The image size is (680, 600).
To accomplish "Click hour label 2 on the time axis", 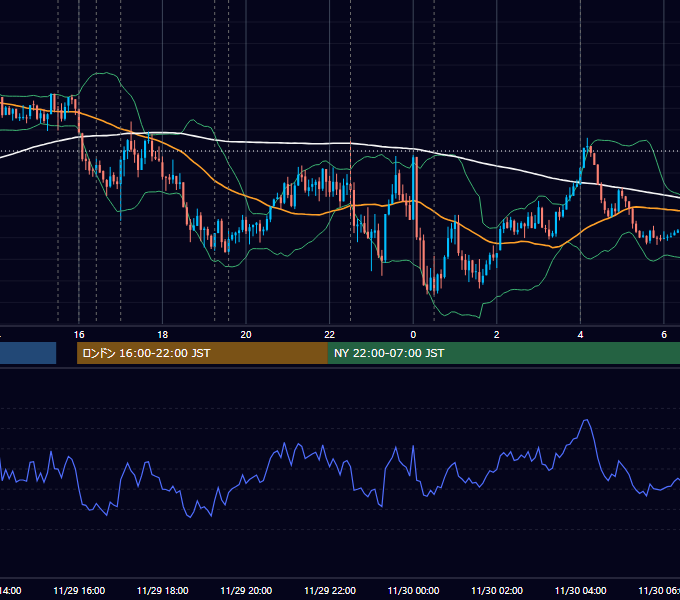I will (x=497, y=335).
